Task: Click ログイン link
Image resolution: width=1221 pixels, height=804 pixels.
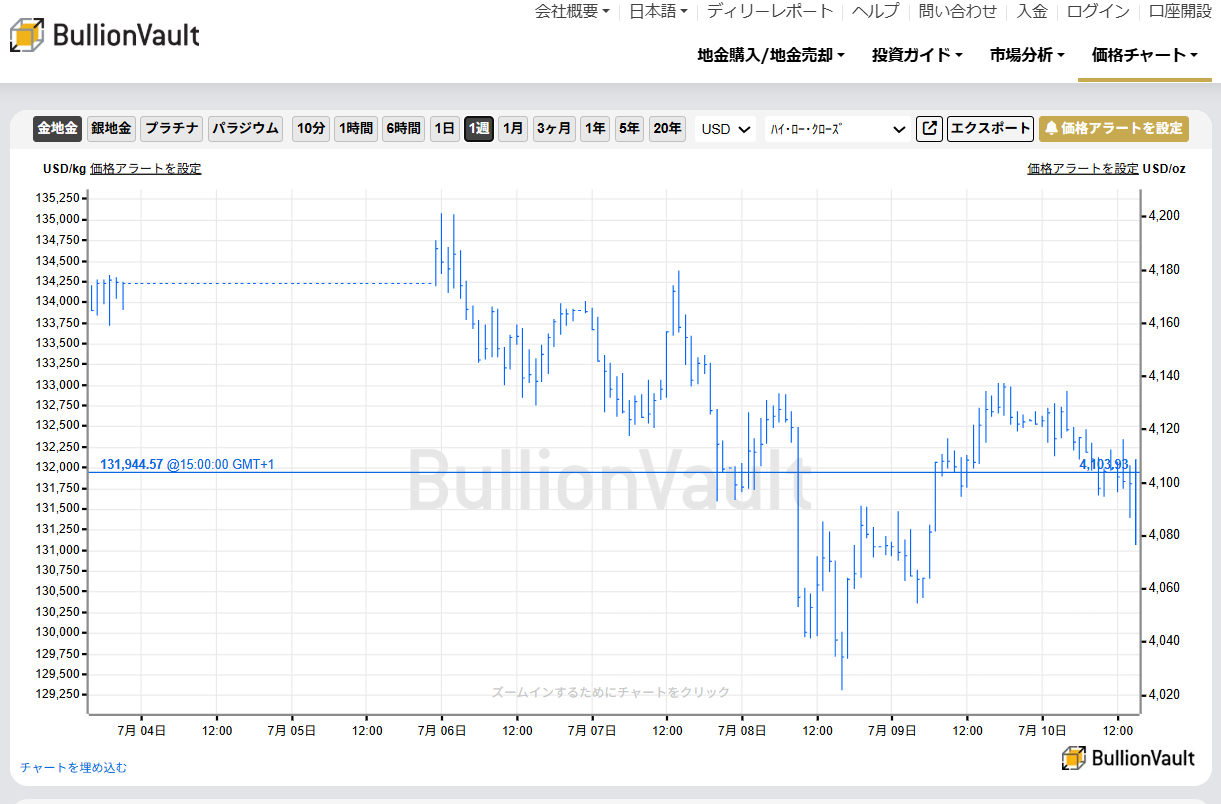Action: click(1098, 11)
